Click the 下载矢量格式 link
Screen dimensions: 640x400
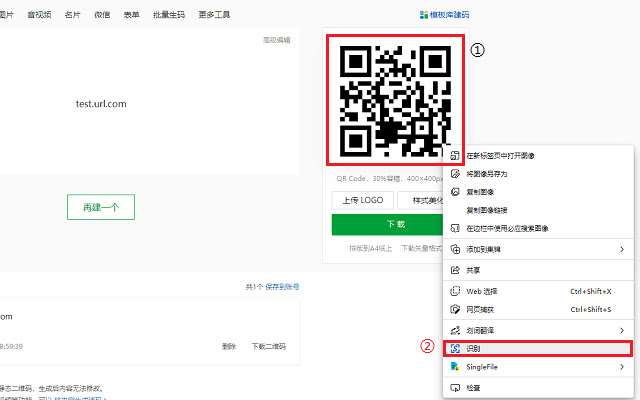[422, 248]
